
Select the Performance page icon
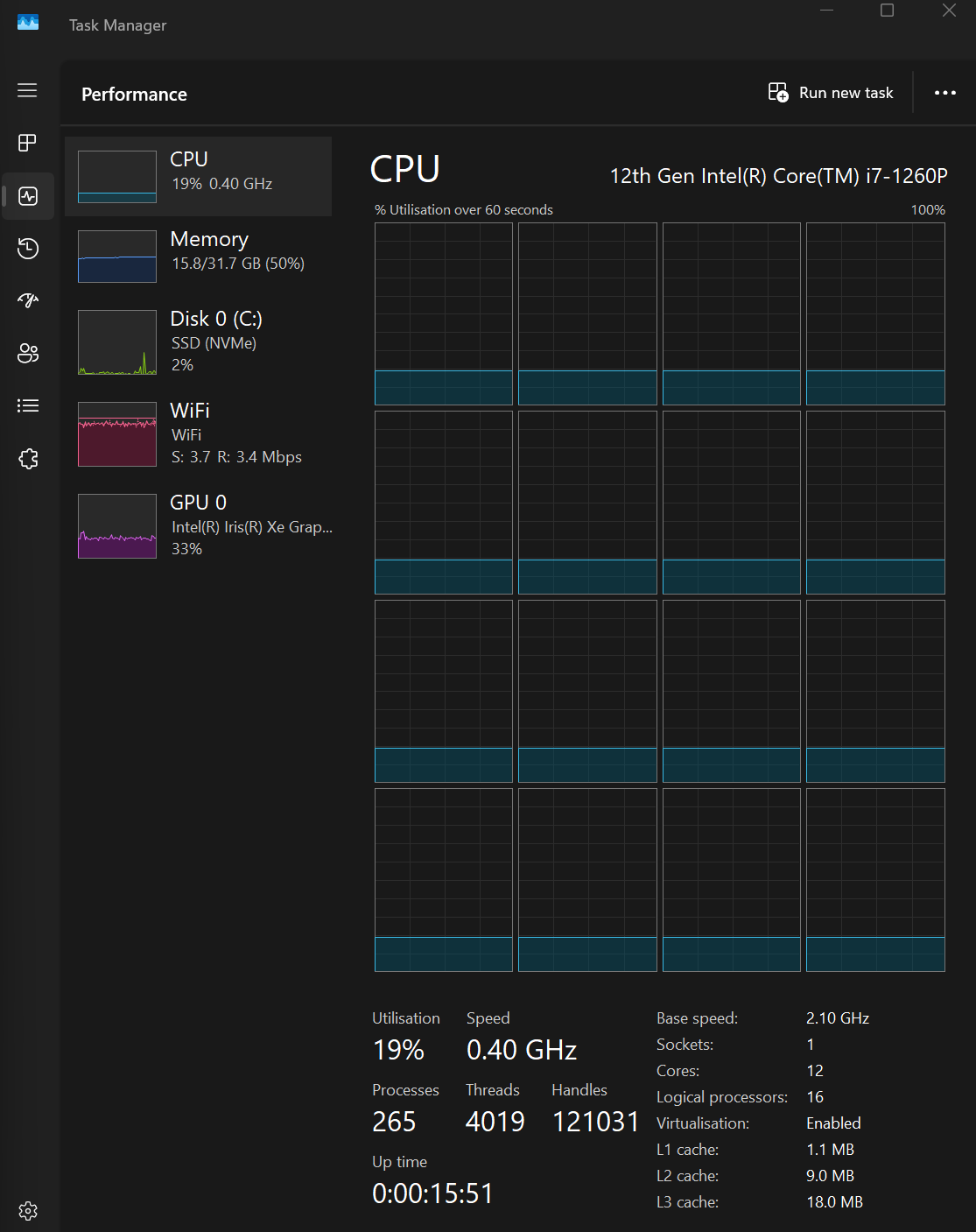pos(28,195)
